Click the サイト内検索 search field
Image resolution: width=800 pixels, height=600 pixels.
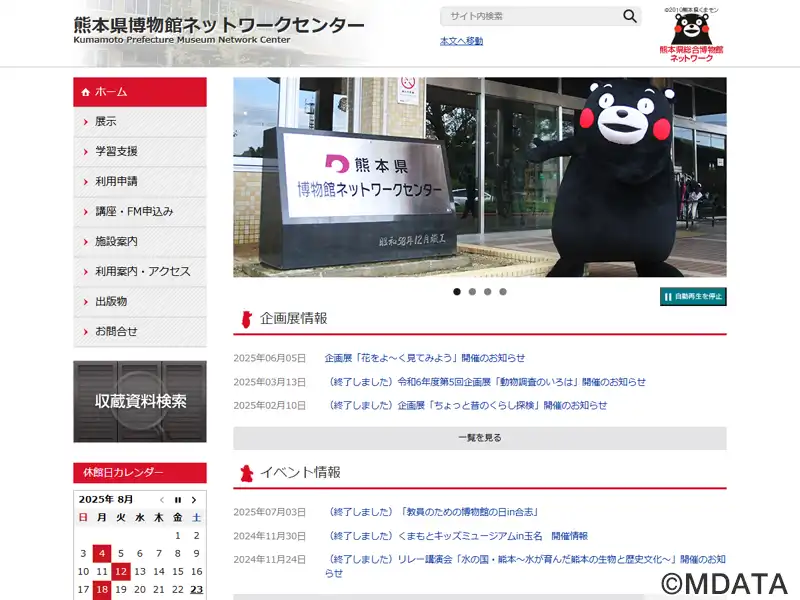point(531,16)
